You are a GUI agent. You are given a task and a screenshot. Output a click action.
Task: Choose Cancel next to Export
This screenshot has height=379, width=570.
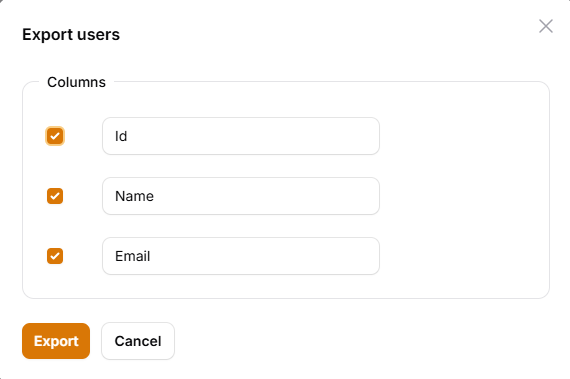pos(138,341)
